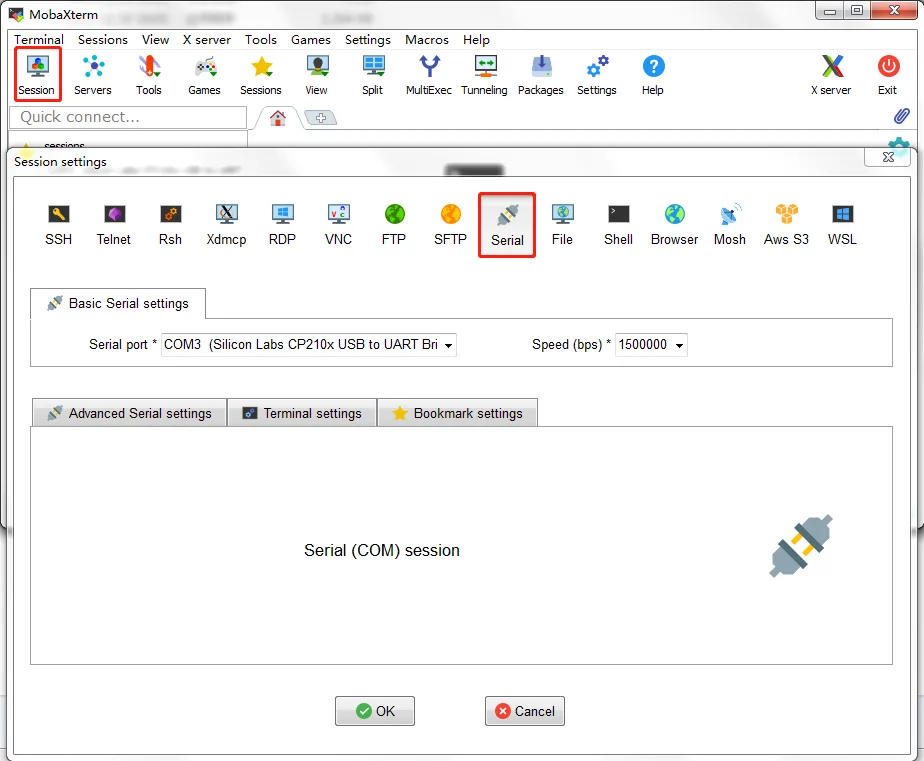Click the Split toolbar icon
This screenshot has width=924, height=761.
click(x=372, y=75)
